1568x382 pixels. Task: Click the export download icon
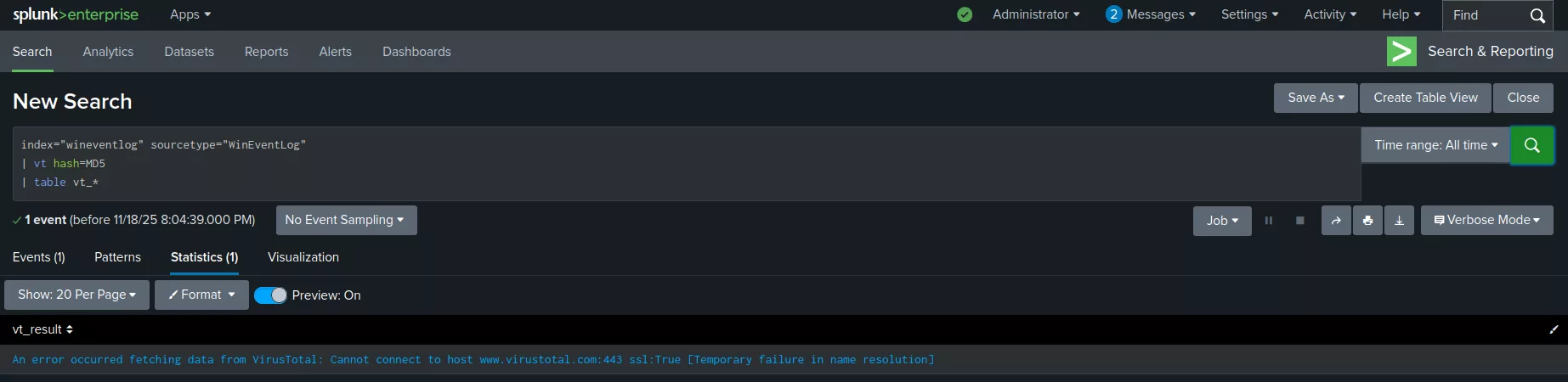click(1399, 221)
